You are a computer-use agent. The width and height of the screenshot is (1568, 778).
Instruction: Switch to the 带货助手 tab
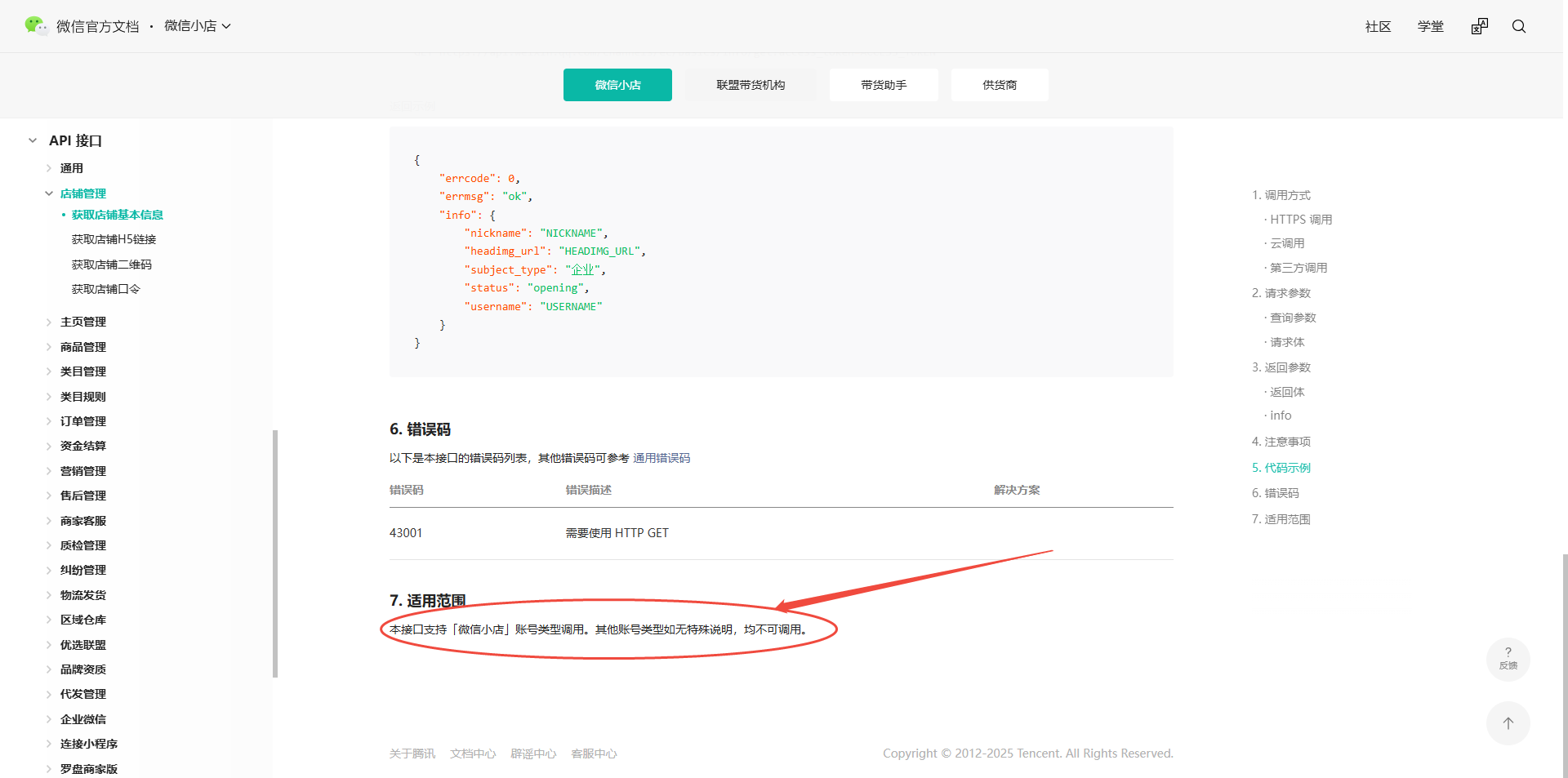pos(884,85)
